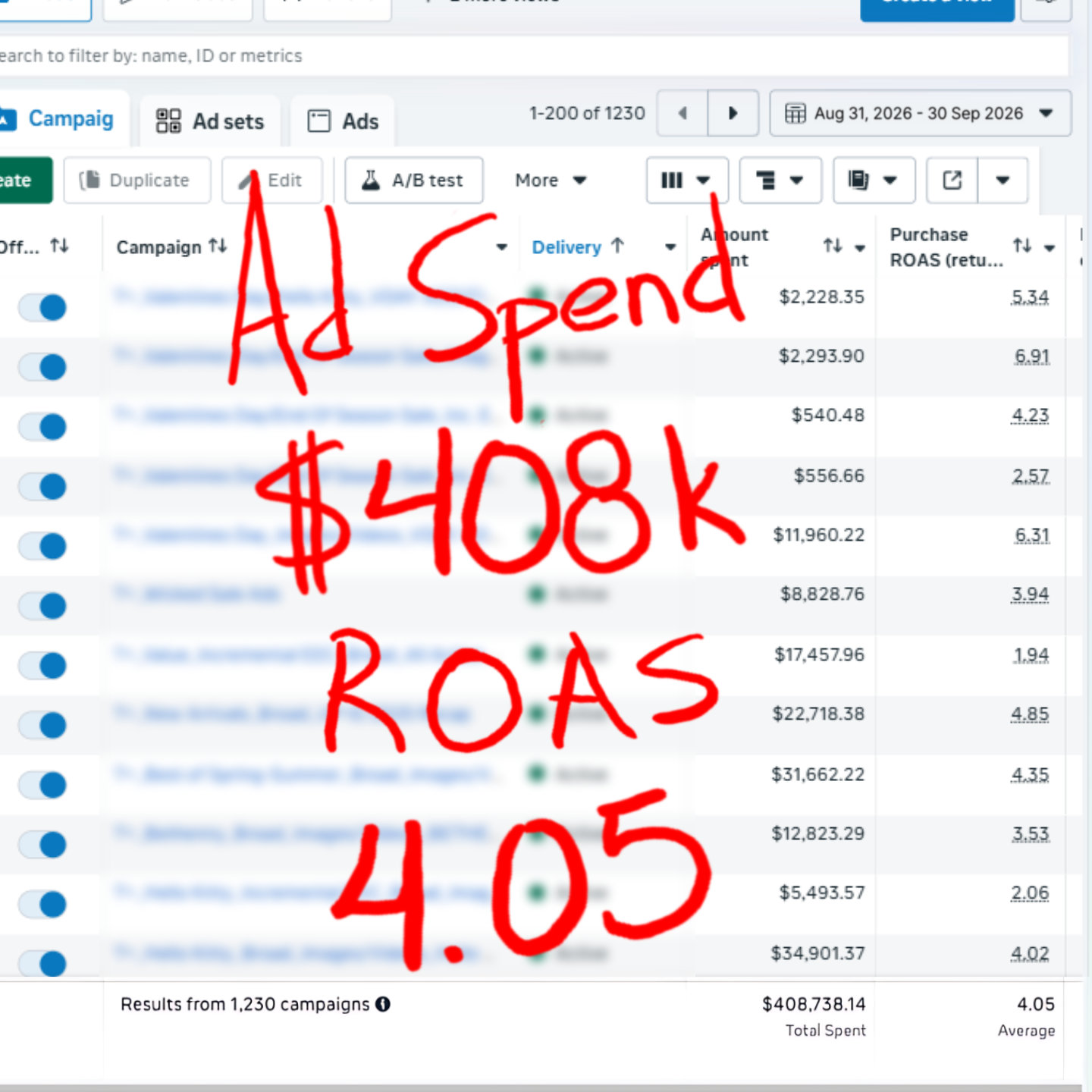Click the ROAS value 6.91

click(x=1032, y=356)
